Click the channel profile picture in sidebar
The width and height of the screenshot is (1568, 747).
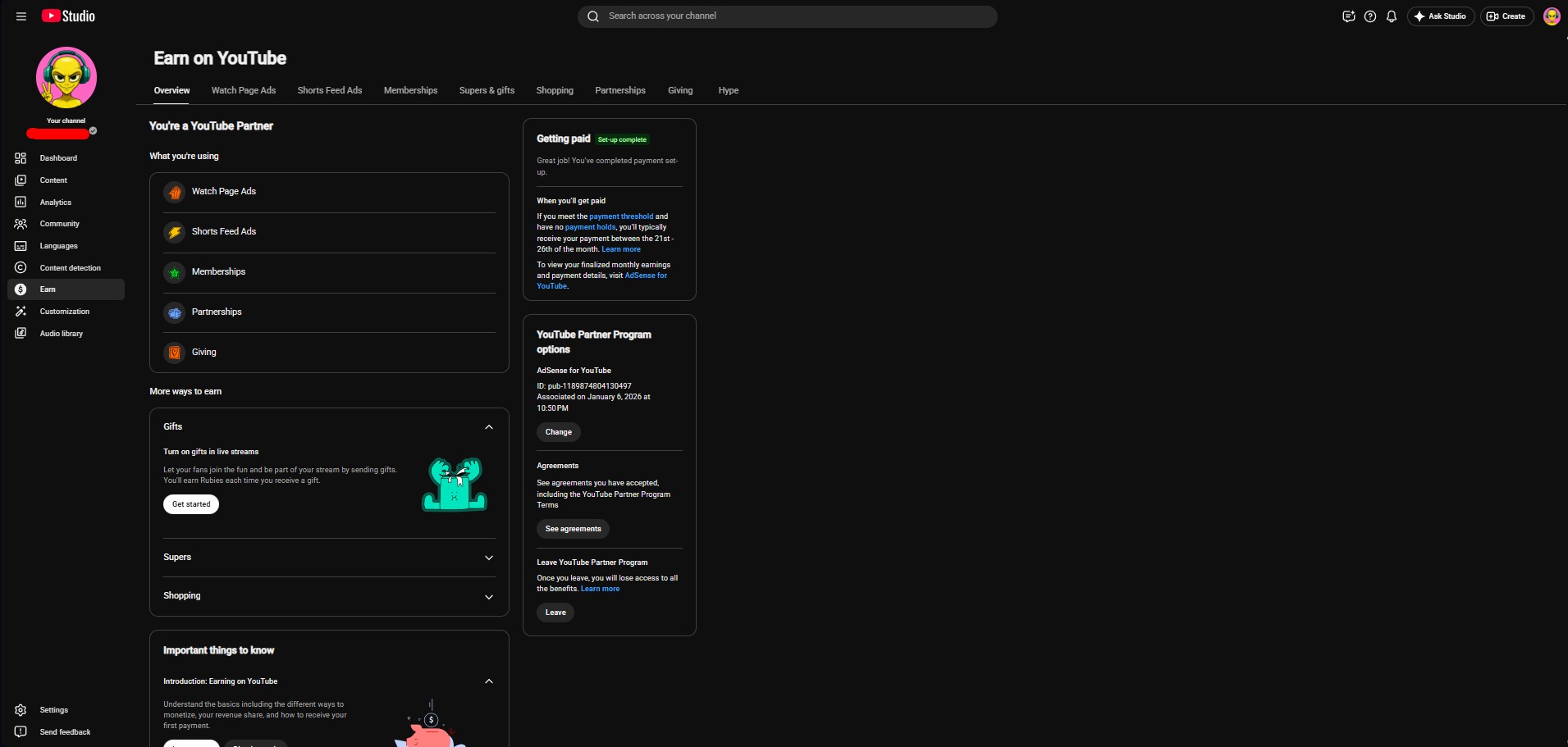tap(66, 78)
